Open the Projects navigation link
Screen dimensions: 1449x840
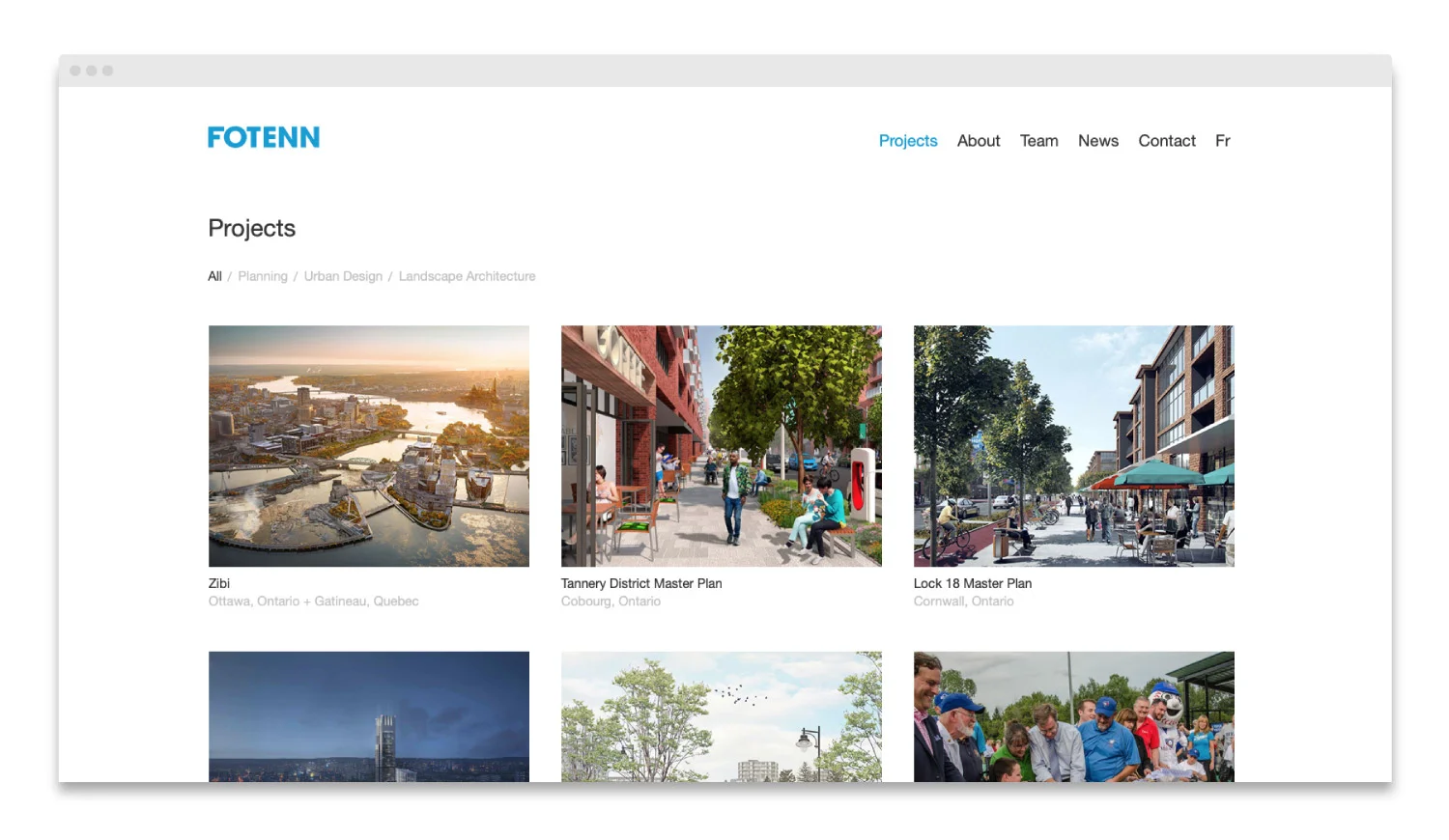(x=908, y=141)
